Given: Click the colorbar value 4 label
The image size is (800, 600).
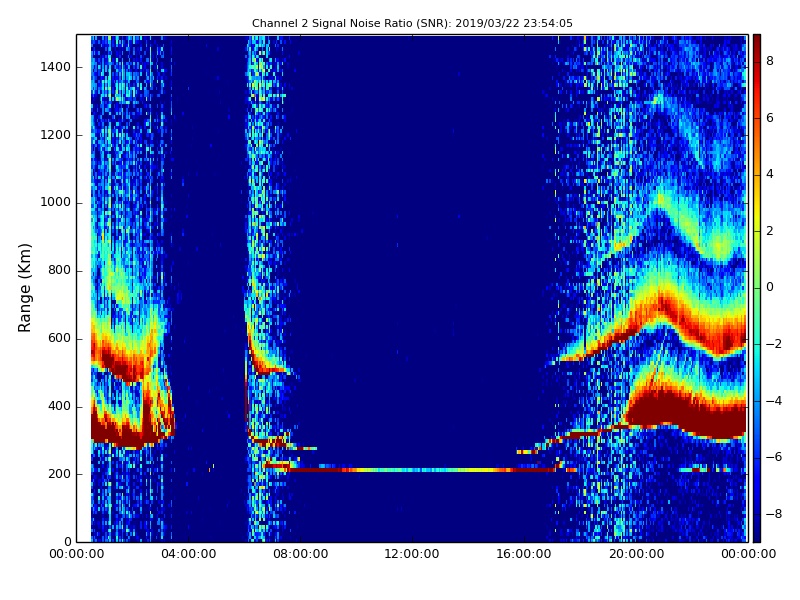Looking at the screenshot, I should 770,174.
